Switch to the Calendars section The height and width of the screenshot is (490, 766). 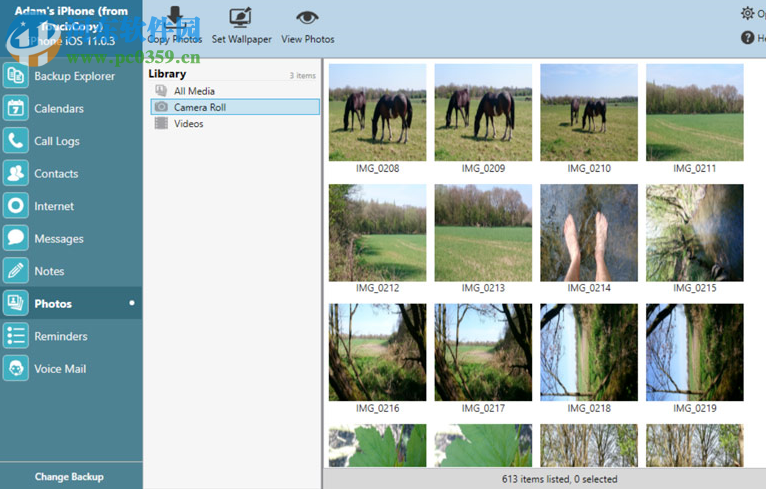coord(59,108)
